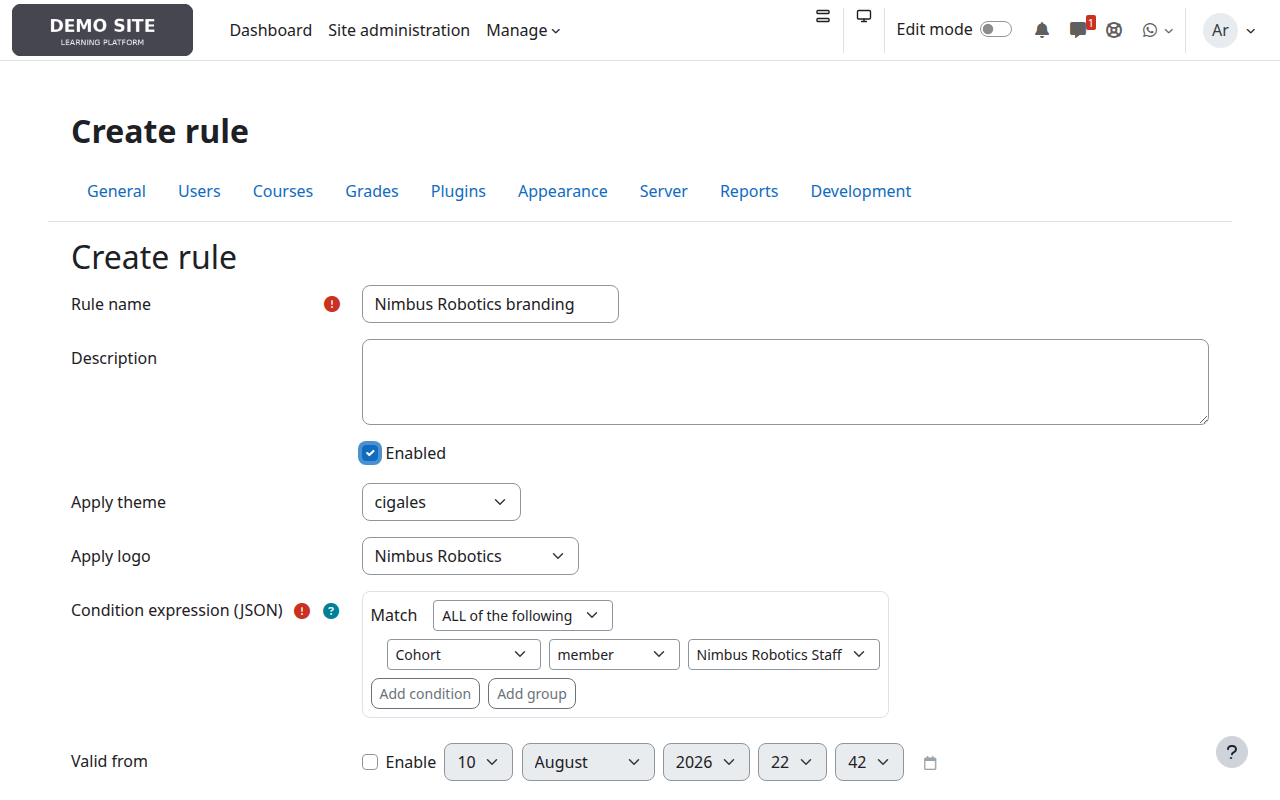Click the Condition expression required icon
The width and height of the screenshot is (1280, 800).
pyautogui.click(x=302, y=611)
